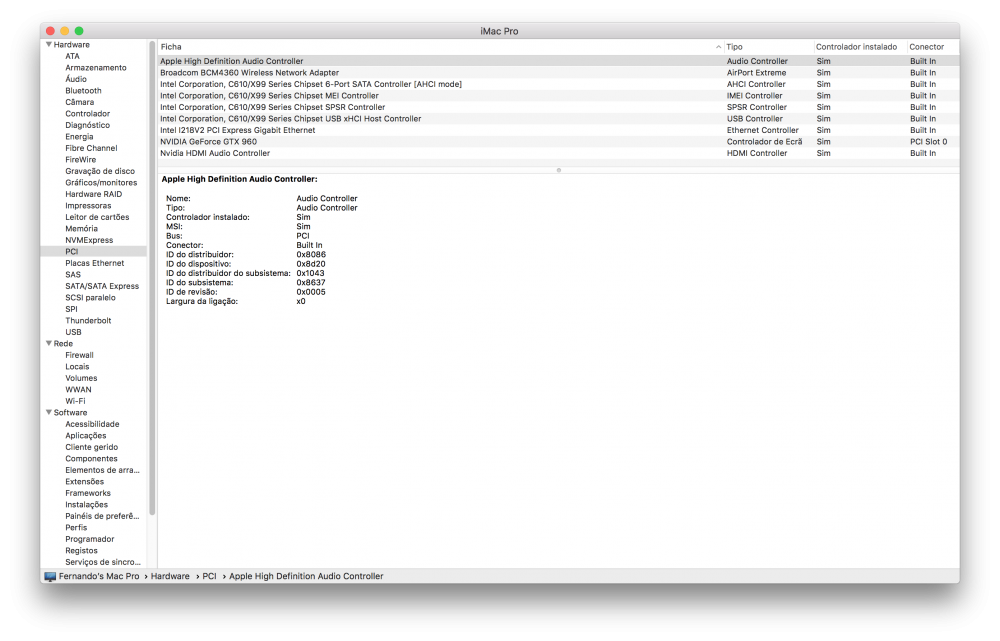Select Apple High Definition Audio Controller row

click(558, 61)
